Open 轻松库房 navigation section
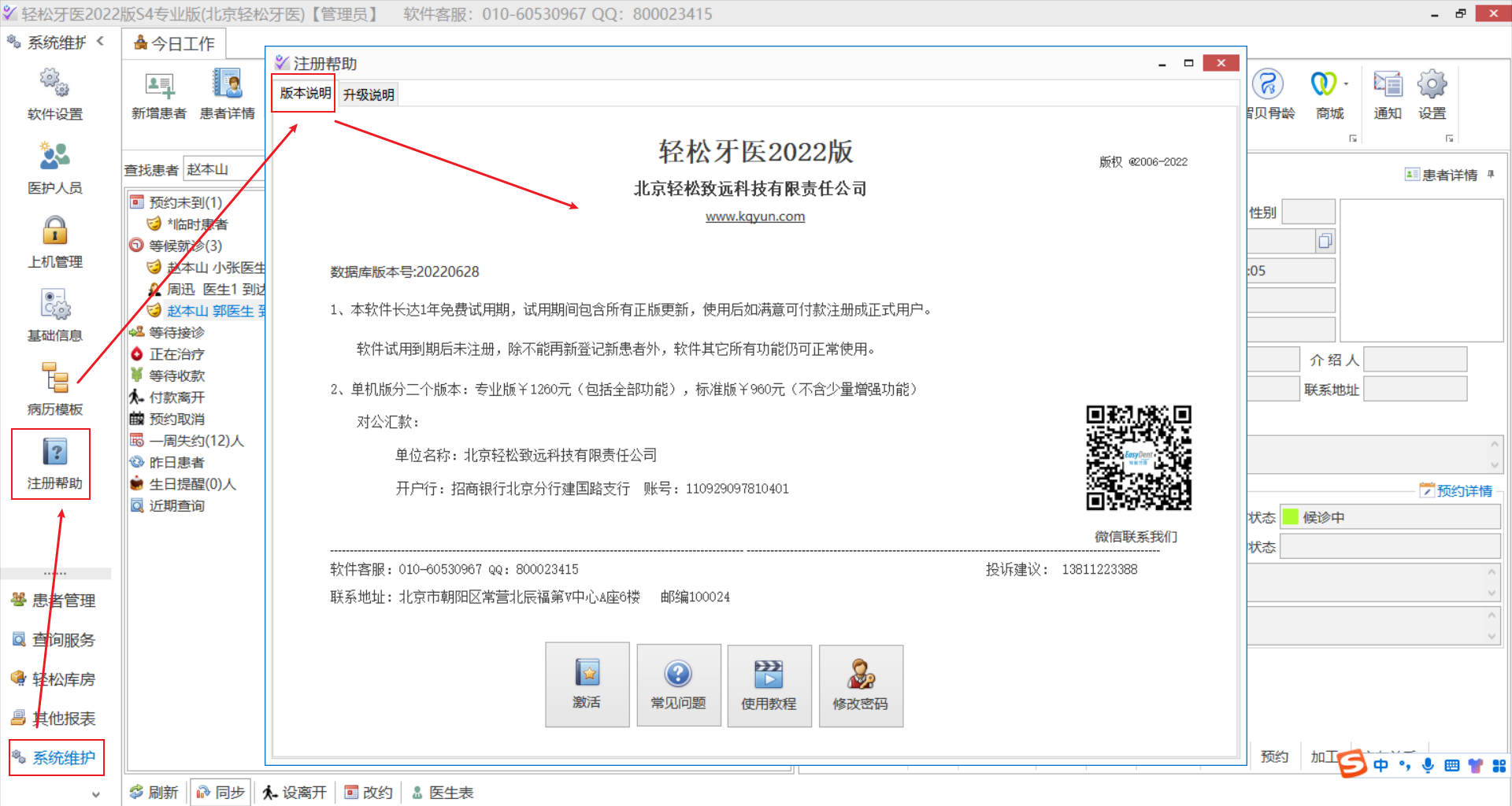The height and width of the screenshot is (806, 1512). (x=54, y=679)
